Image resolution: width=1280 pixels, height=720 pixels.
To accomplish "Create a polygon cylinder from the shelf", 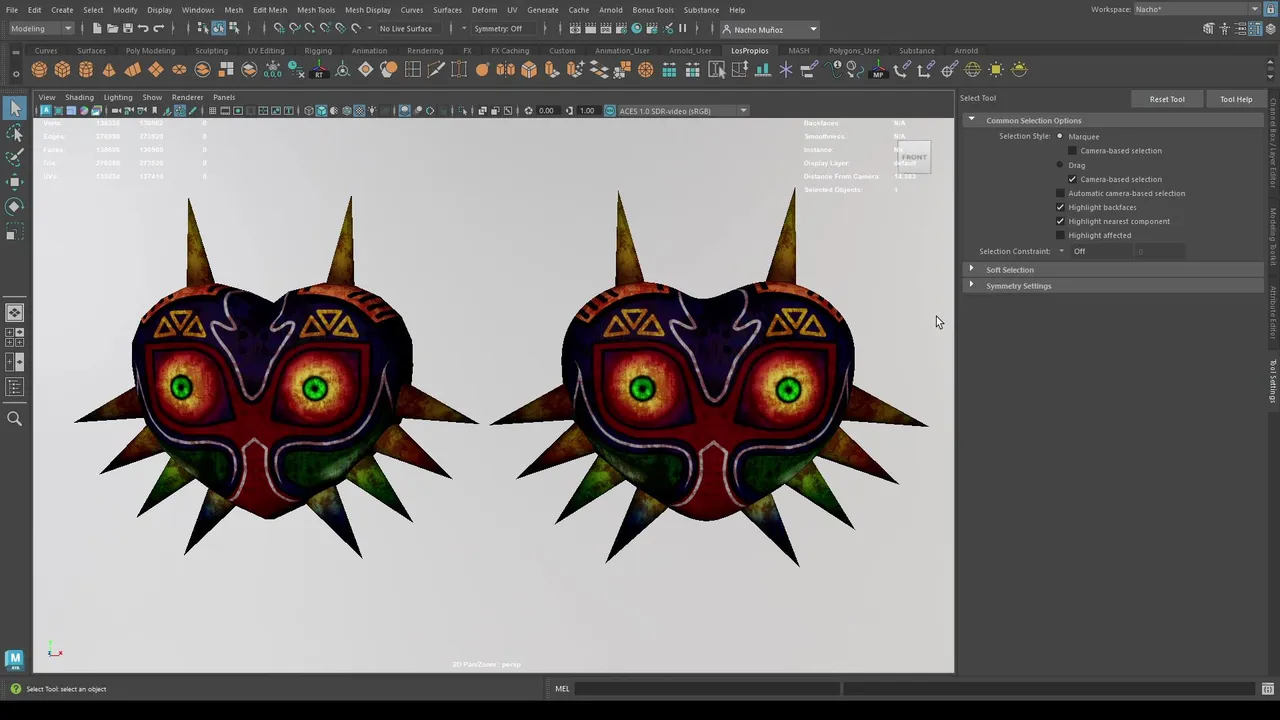I will click(x=85, y=69).
